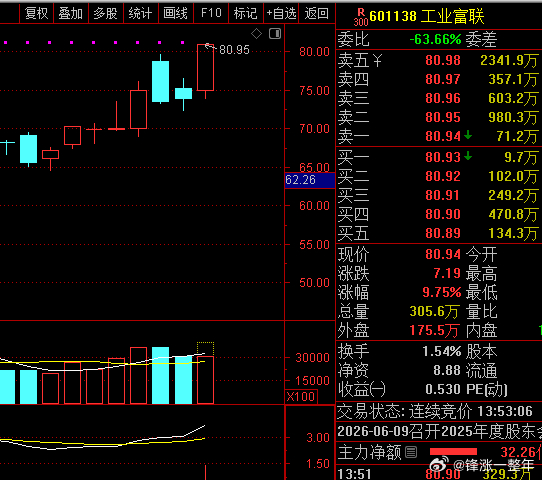The image size is (542, 480).
Task: Click the 买四 price 80.90
Action: tap(443, 215)
